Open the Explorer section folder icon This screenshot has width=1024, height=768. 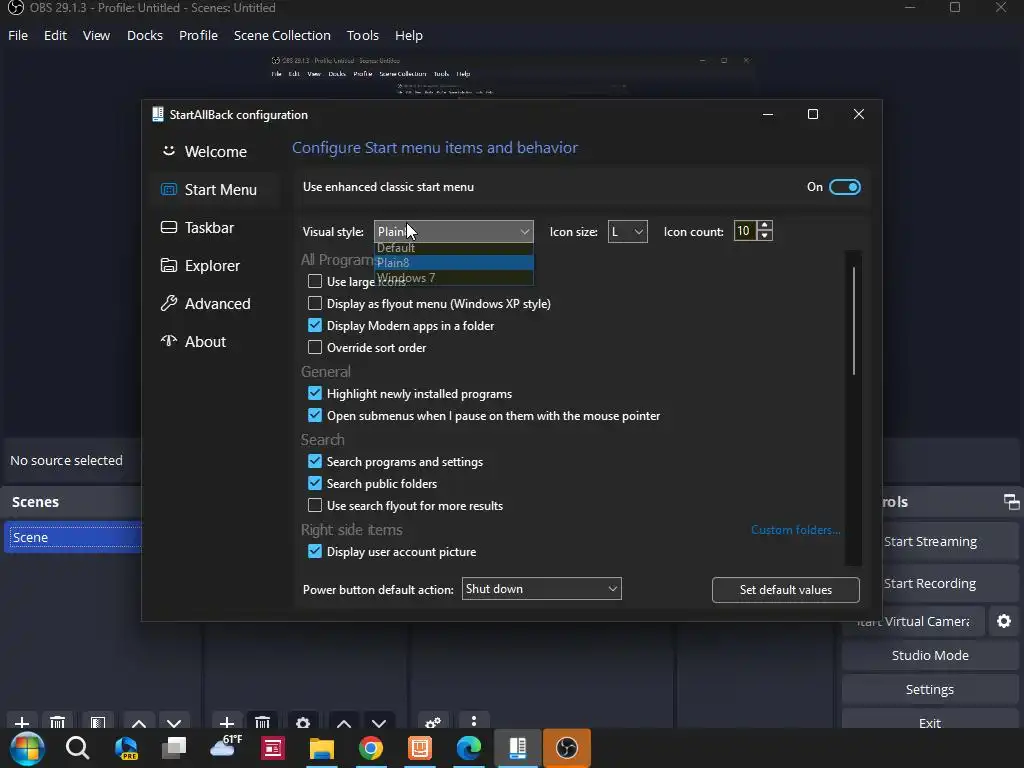(x=168, y=265)
